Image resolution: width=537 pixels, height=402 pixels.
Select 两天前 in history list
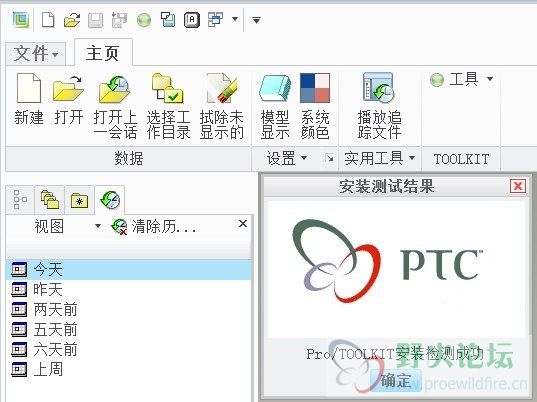tap(129, 310)
